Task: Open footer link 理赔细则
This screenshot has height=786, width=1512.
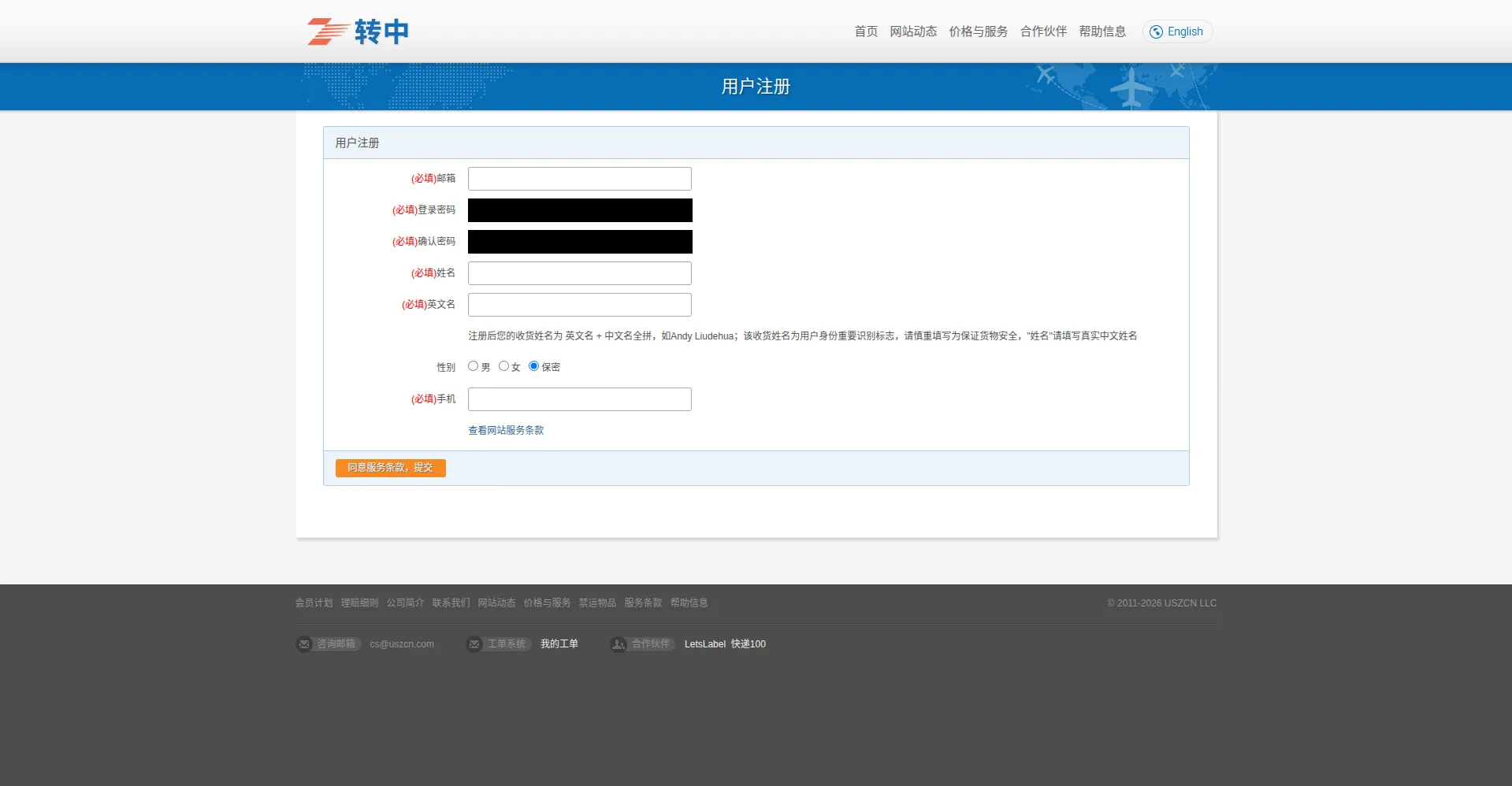Action: click(359, 603)
